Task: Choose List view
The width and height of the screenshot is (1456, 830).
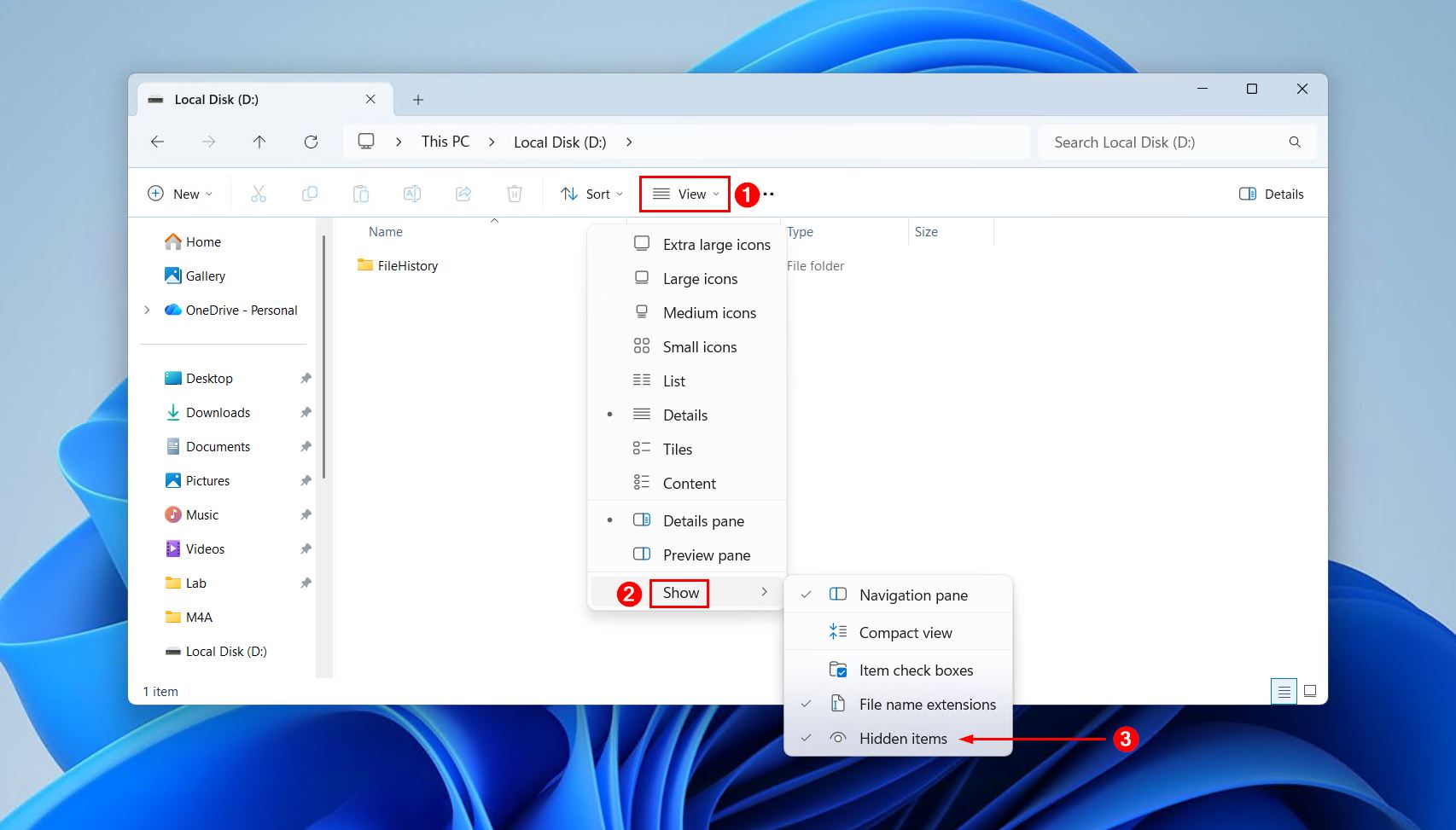Action: tap(687, 380)
